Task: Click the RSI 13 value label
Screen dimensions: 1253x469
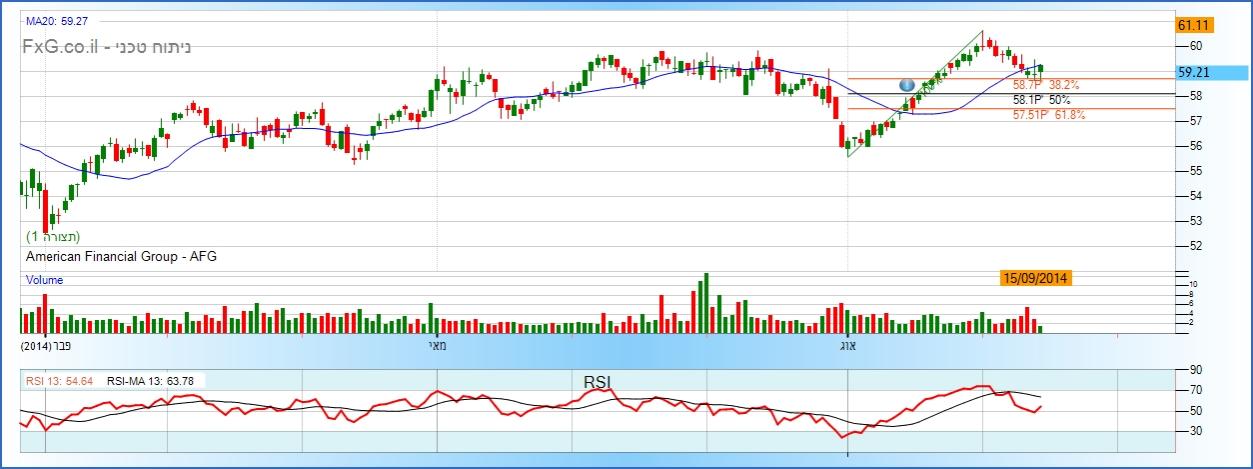Action: (x=60, y=380)
